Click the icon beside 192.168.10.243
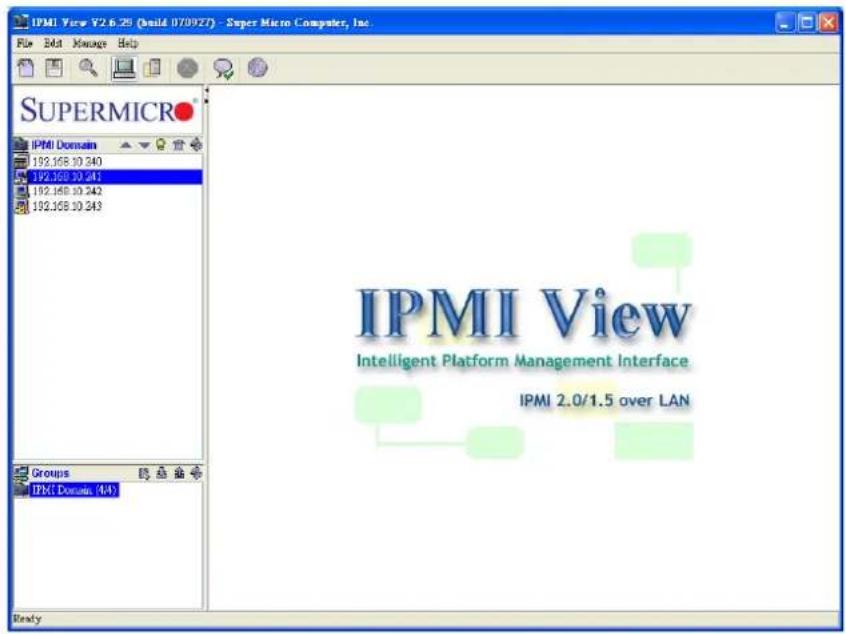This screenshot has width=846, height=634. click(x=22, y=206)
